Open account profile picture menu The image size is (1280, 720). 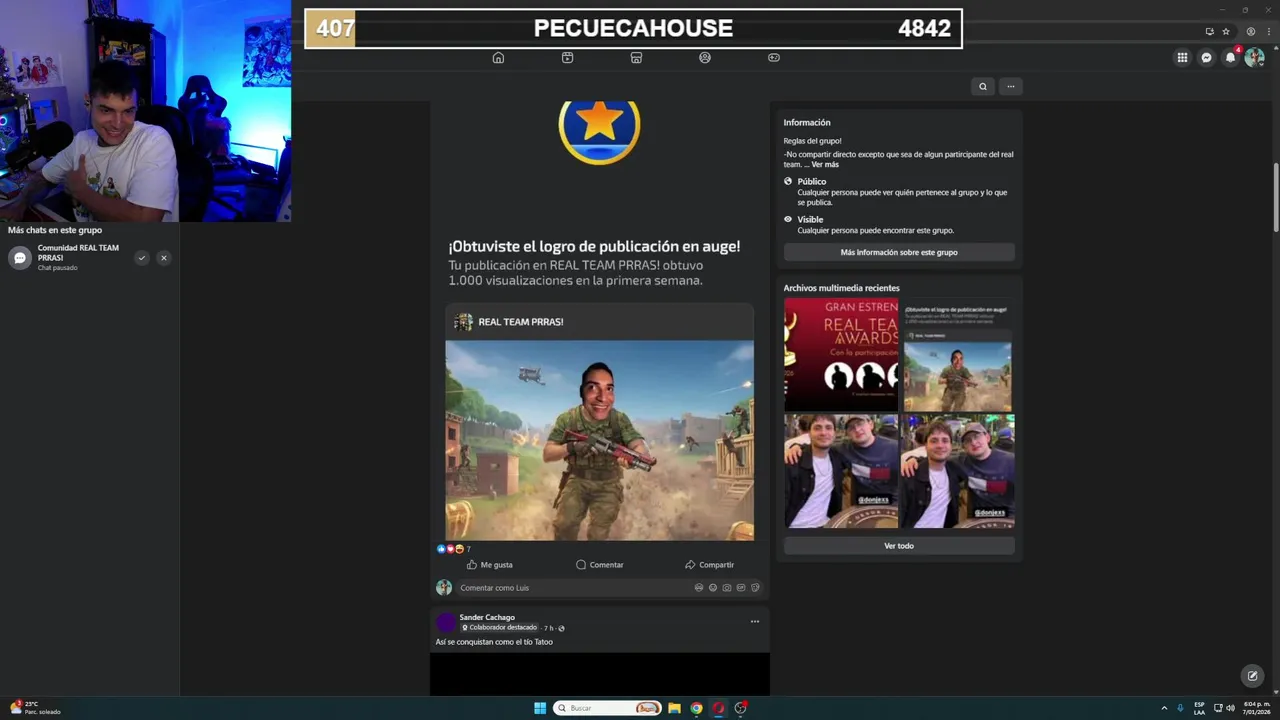(x=1254, y=58)
